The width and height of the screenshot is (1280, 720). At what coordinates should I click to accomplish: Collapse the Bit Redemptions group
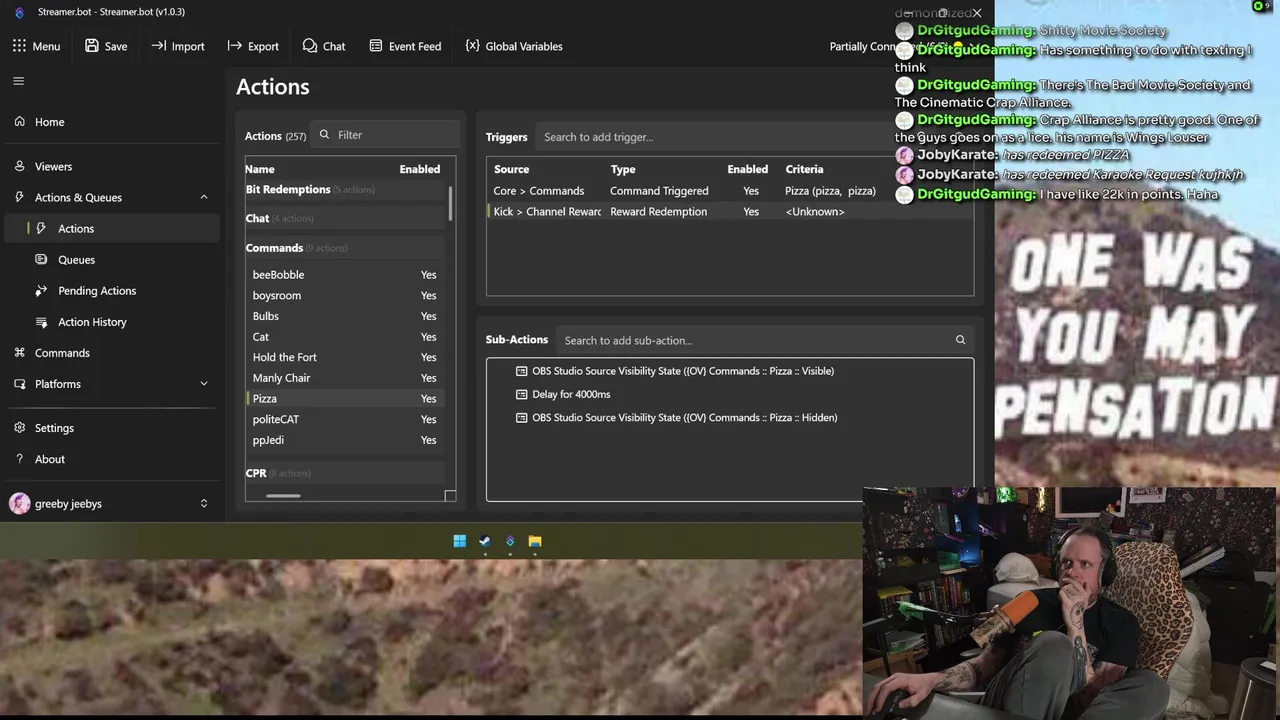tap(345, 190)
